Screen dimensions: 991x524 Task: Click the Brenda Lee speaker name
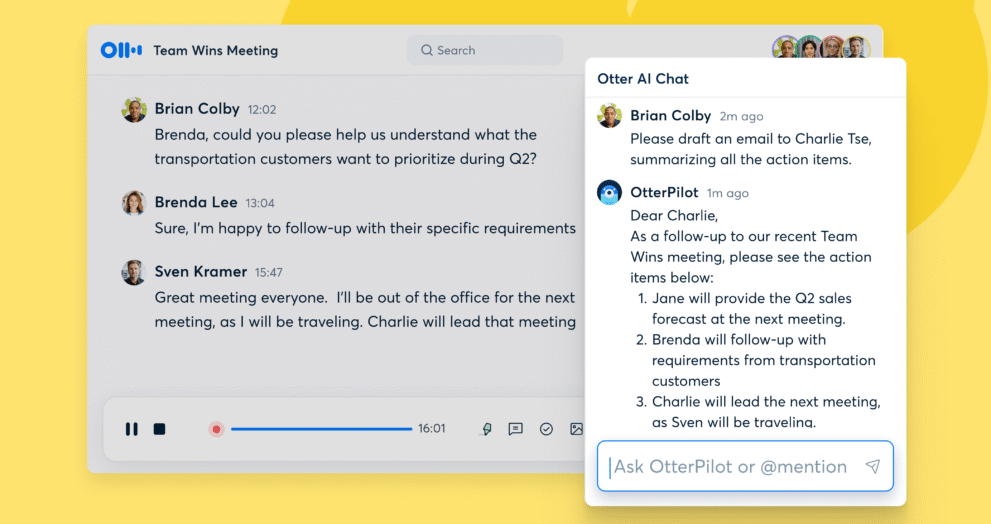(196, 202)
